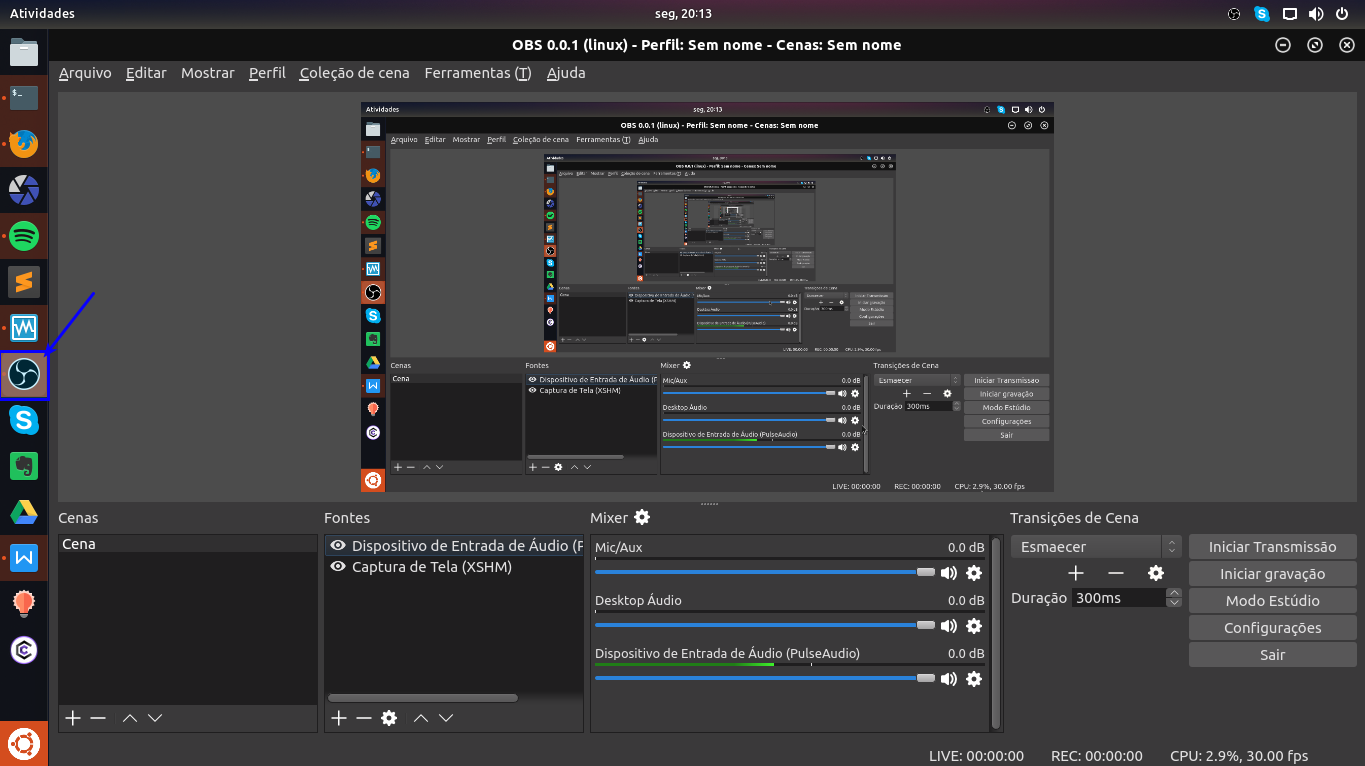Adjust the Desktop Áudio volume slider
Screen dimensions: 1365x766
(765, 625)
